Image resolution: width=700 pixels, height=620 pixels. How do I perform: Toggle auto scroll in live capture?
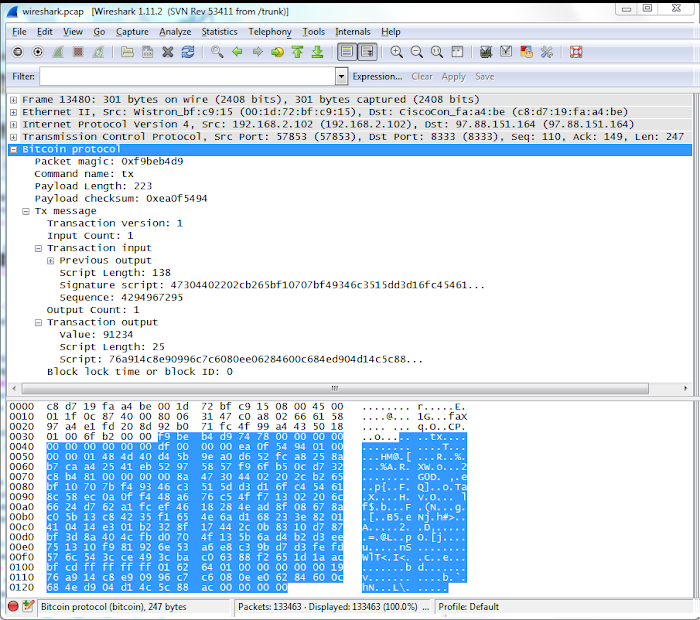click(367, 51)
